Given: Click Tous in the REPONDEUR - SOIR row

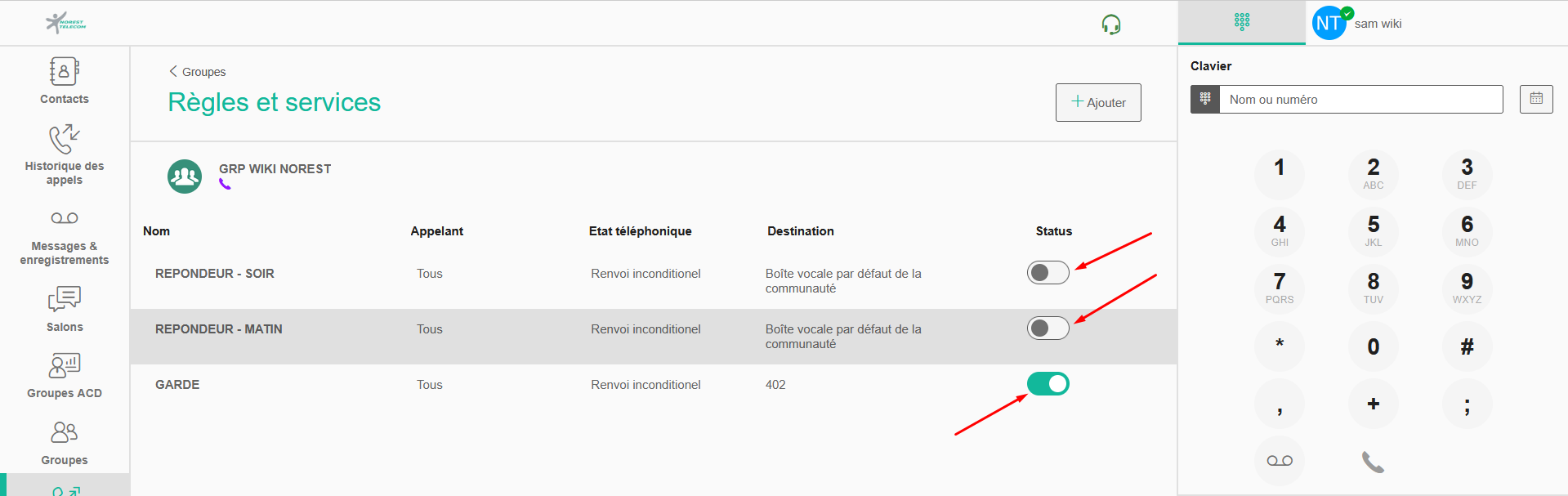Looking at the screenshot, I should pos(430,274).
